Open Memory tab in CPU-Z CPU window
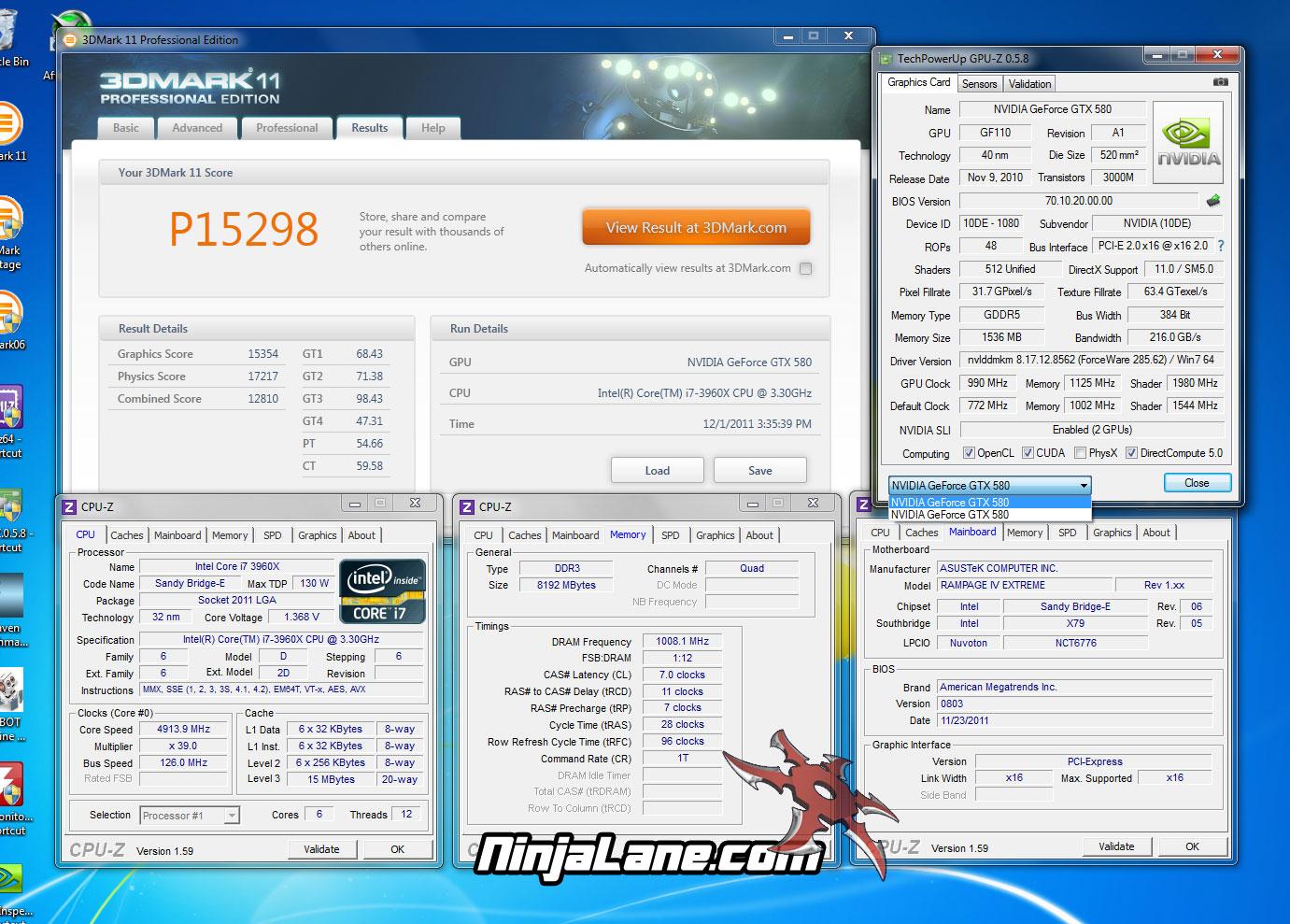1290x924 pixels. 230,535
